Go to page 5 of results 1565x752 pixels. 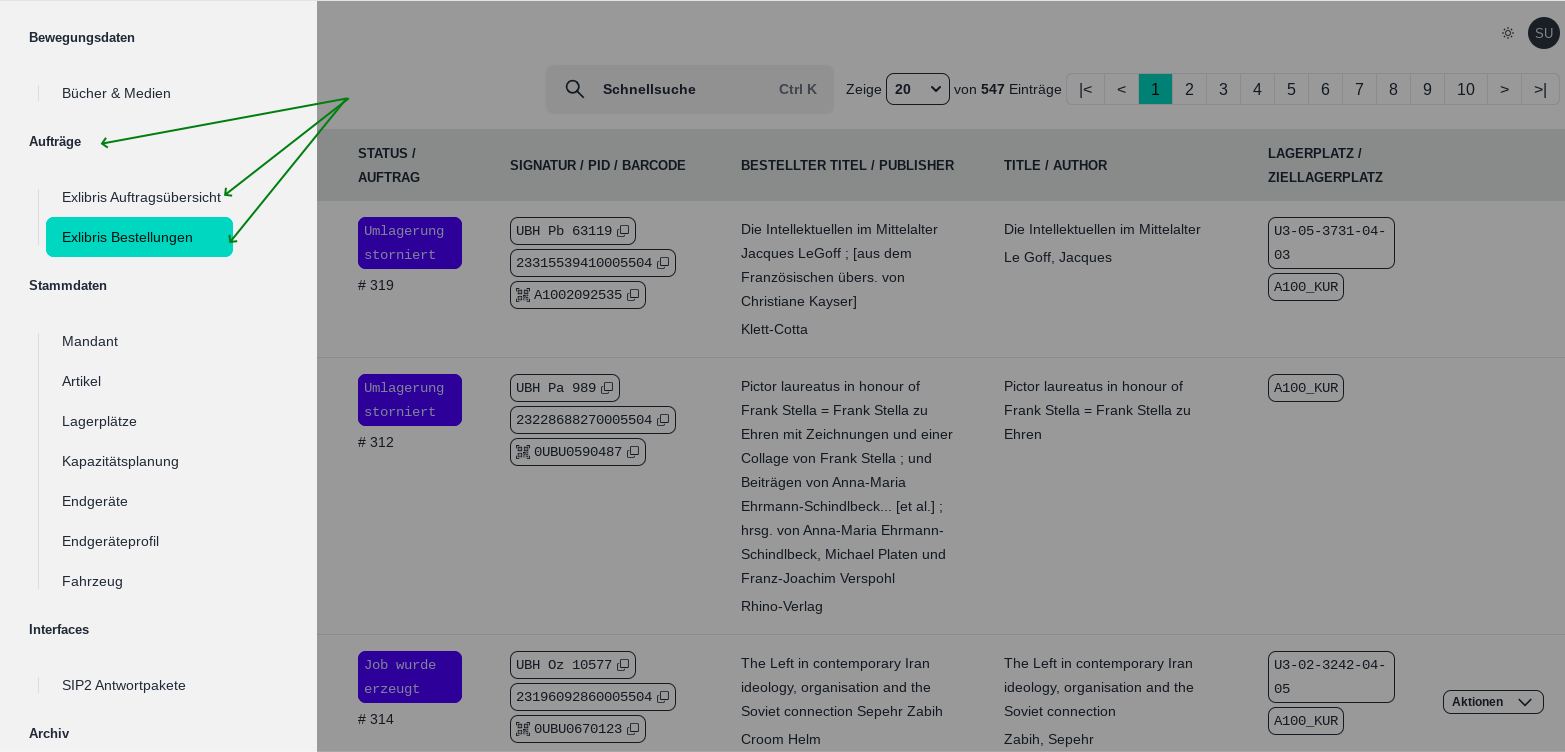click(x=1291, y=89)
